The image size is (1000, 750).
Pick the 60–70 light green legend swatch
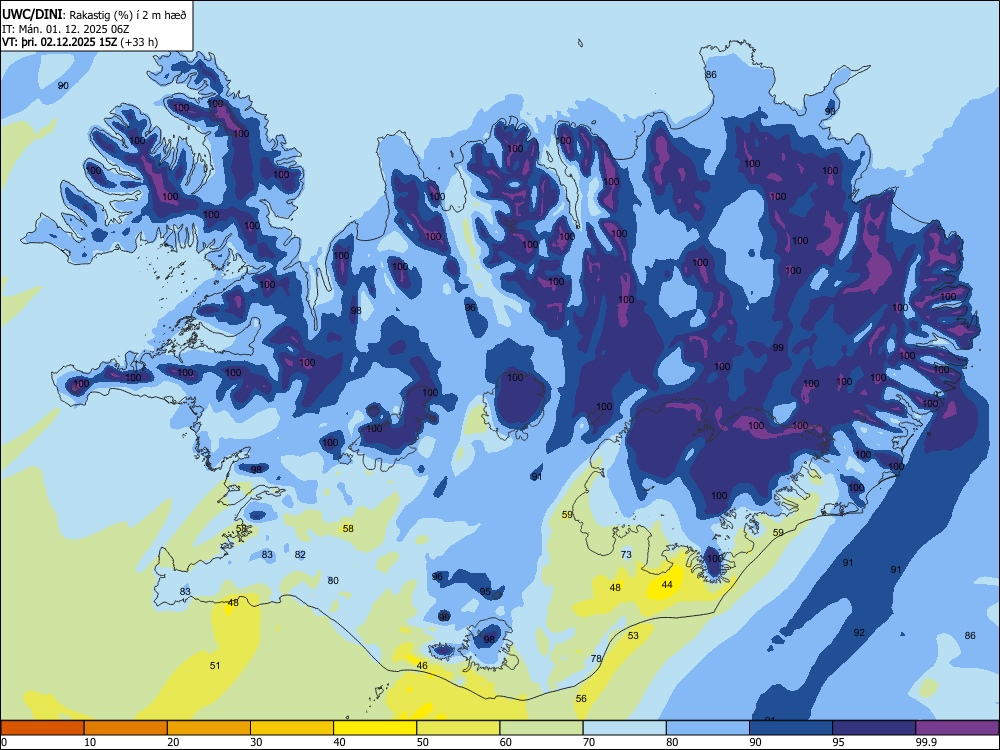coord(541,728)
